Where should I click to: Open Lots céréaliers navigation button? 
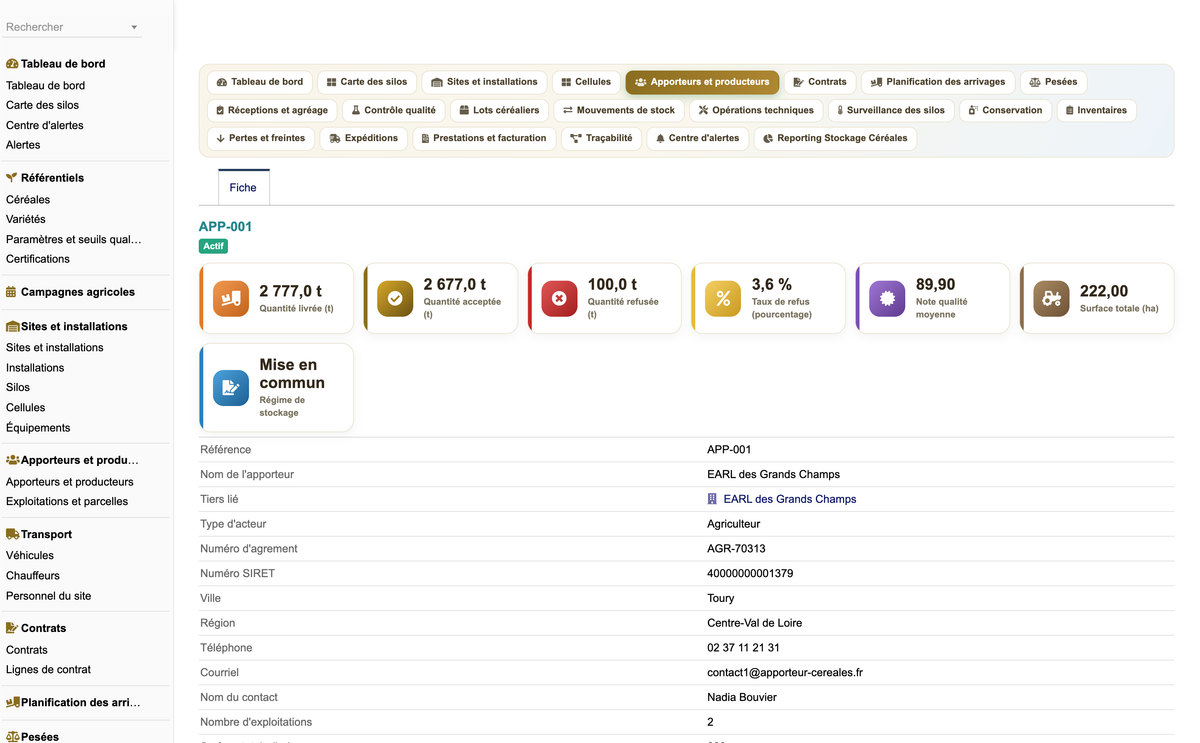click(499, 110)
